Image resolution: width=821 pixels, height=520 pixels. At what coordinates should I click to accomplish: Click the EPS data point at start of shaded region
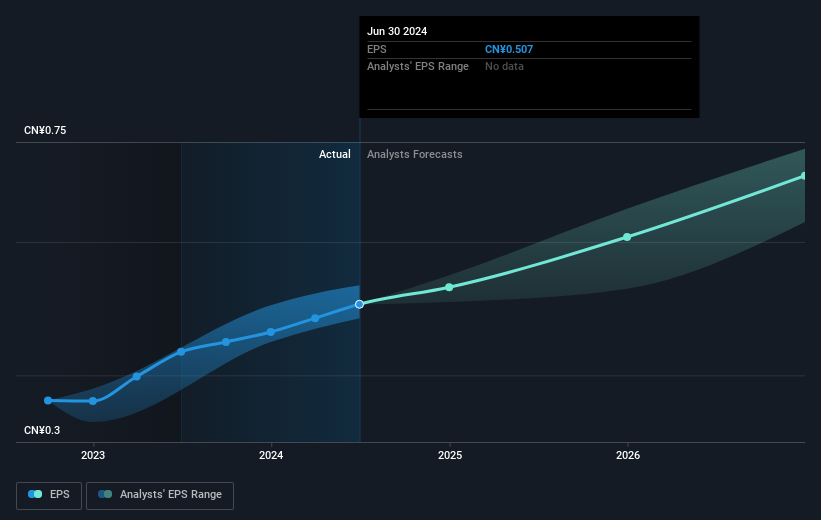point(181,352)
